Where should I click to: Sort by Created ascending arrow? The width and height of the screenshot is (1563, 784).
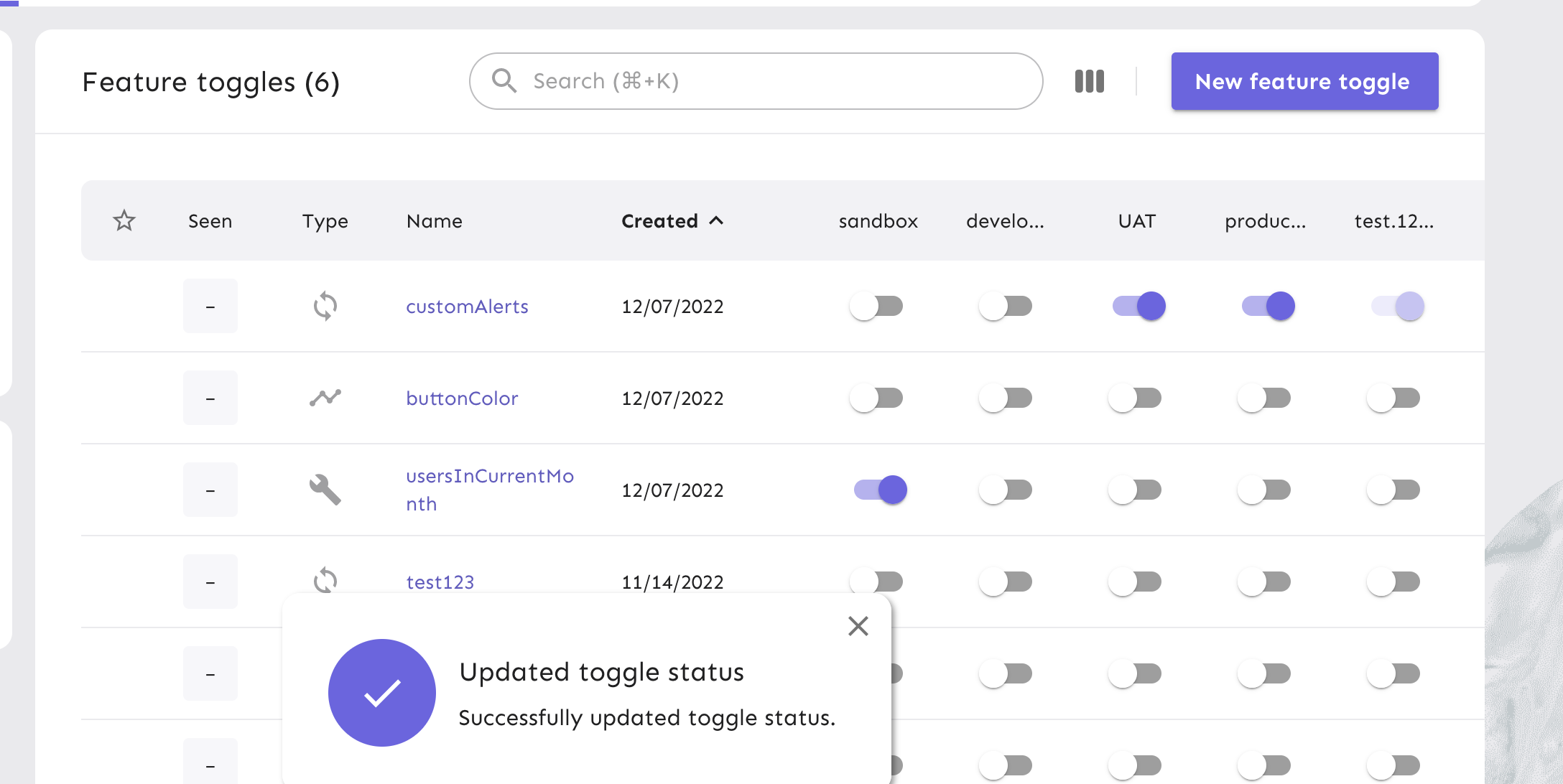716,220
